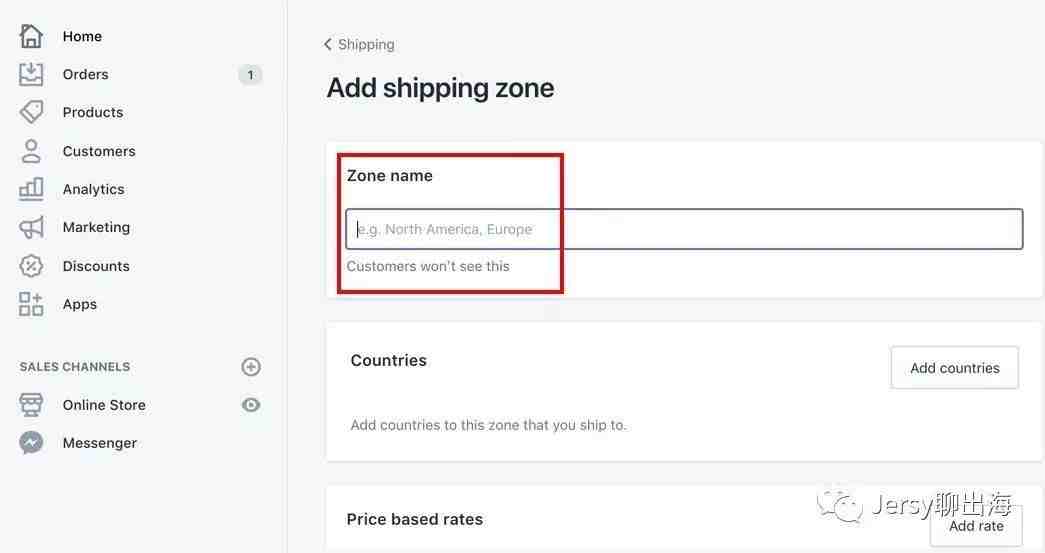Open the Messenger chat bubble icon
The height and width of the screenshot is (553, 1045).
(x=31, y=443)
